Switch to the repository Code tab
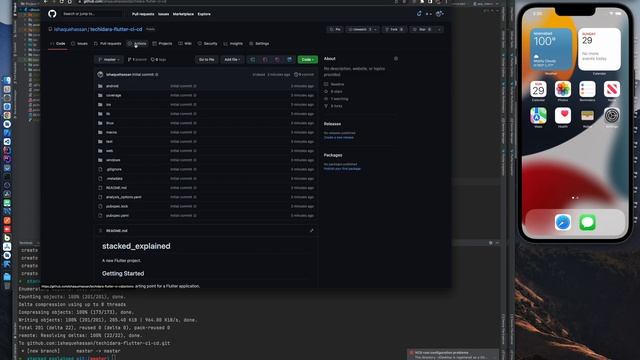640x360 pixels. pyautogui.click(x=58, y=44)
